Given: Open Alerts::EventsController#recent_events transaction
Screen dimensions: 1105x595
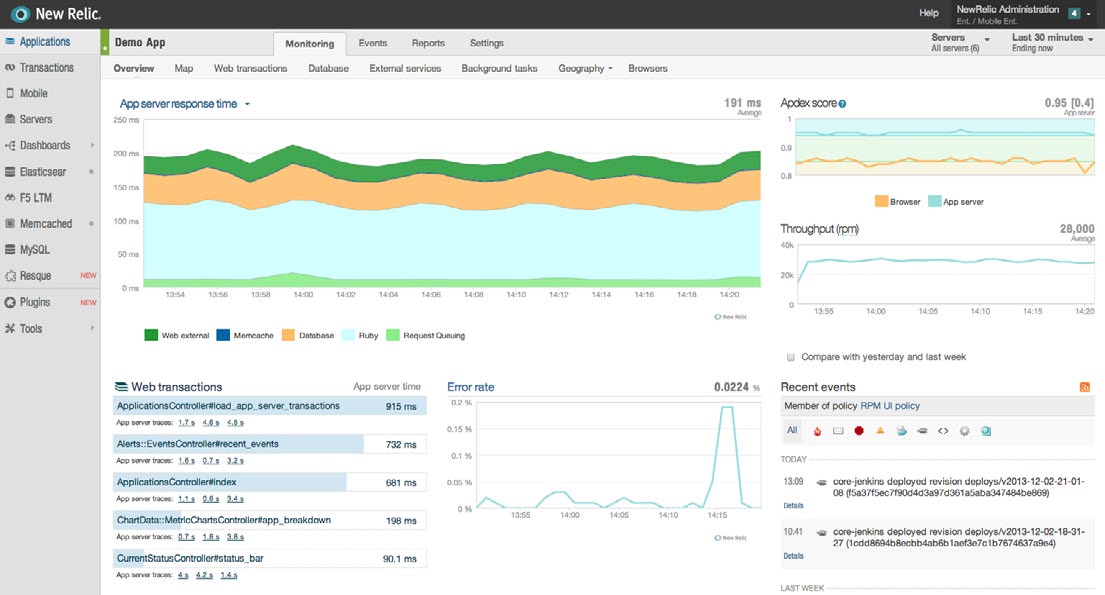Looking at the screenshot, I should [197, 444].
